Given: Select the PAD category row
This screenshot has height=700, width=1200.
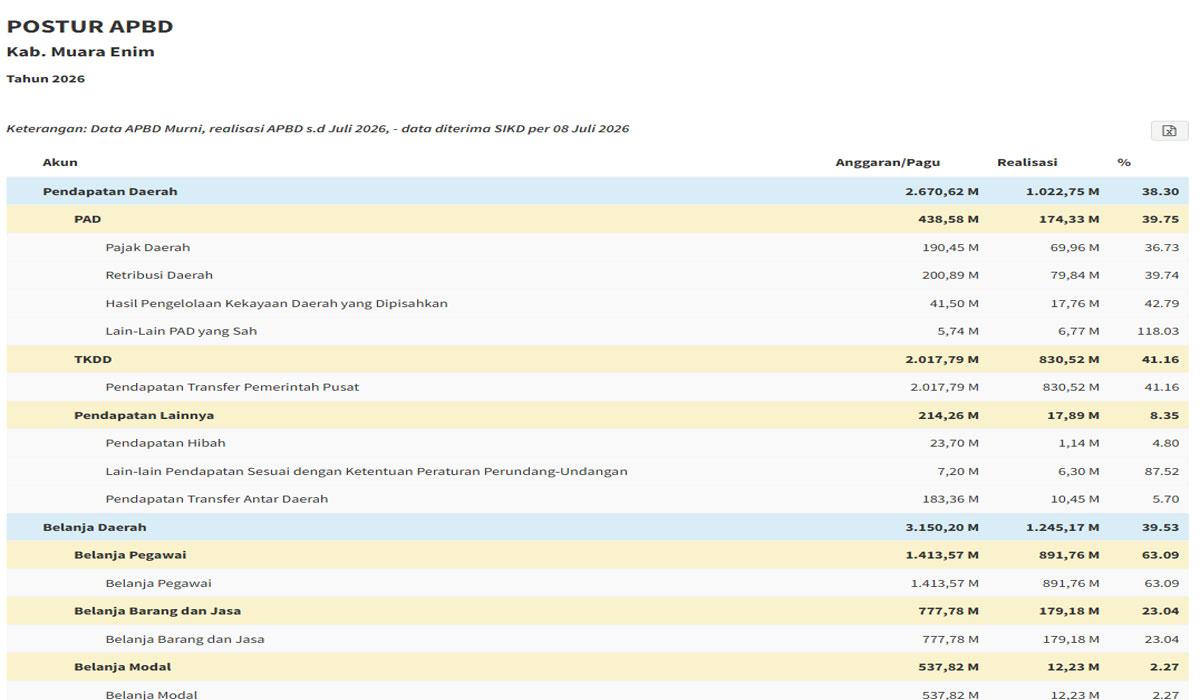Looking at the screenshot, I should click(x=598, y=220).
